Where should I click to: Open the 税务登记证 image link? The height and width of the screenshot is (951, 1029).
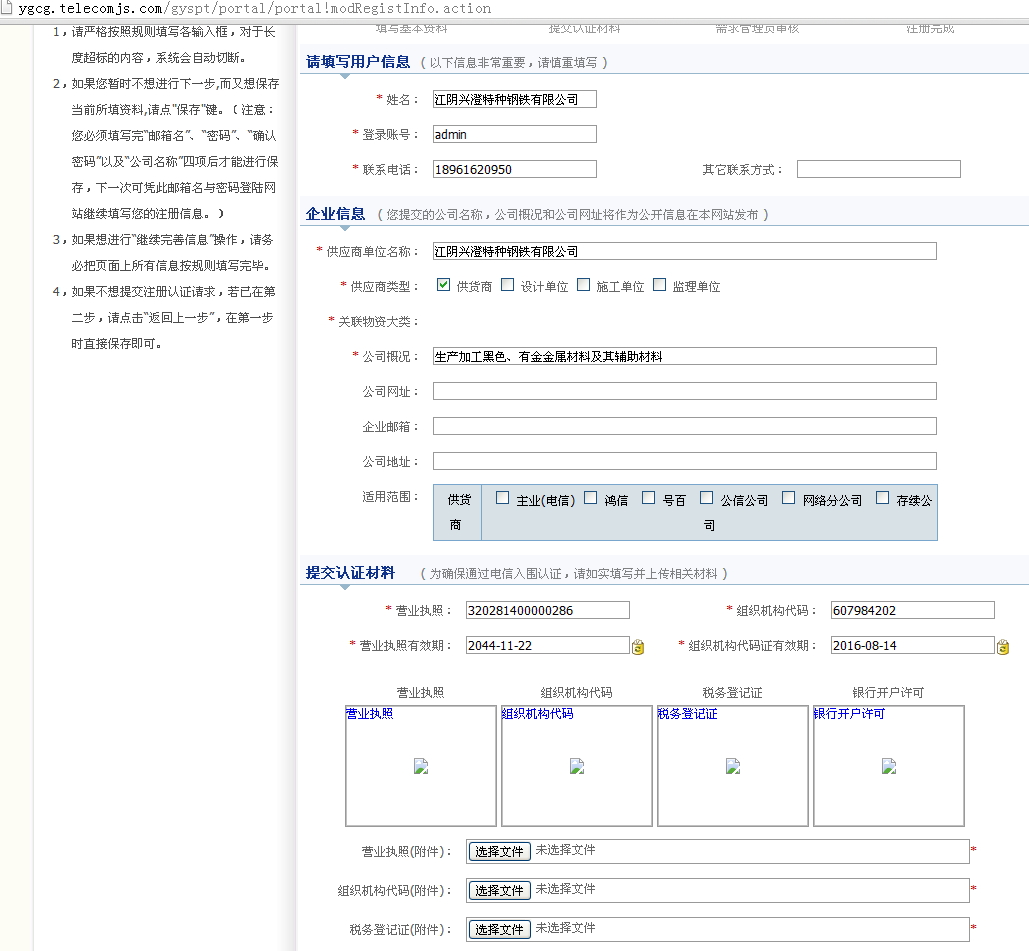(688, 713)
